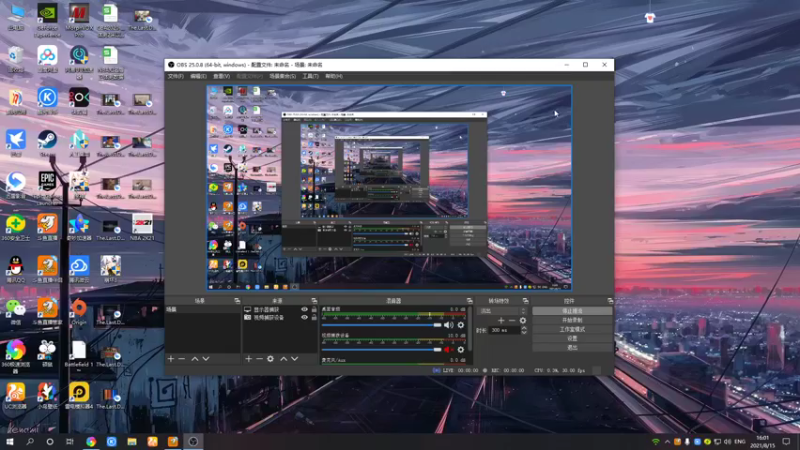Click the 退出 exit button

pyautogui.click(x=572, y=347)
